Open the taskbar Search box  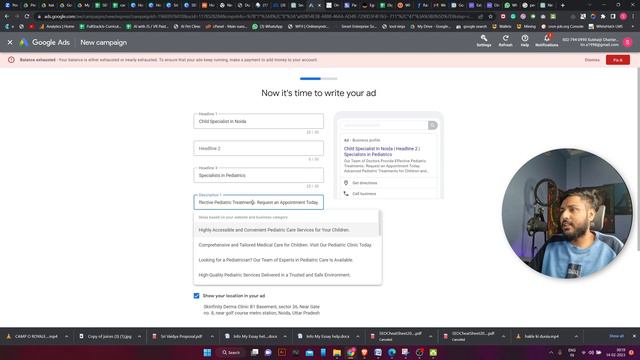(231, 352)
